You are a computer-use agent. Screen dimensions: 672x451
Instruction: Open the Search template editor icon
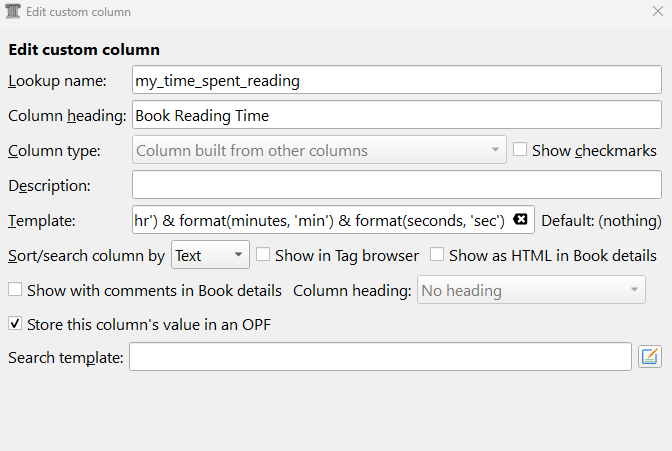click(650, 357)
